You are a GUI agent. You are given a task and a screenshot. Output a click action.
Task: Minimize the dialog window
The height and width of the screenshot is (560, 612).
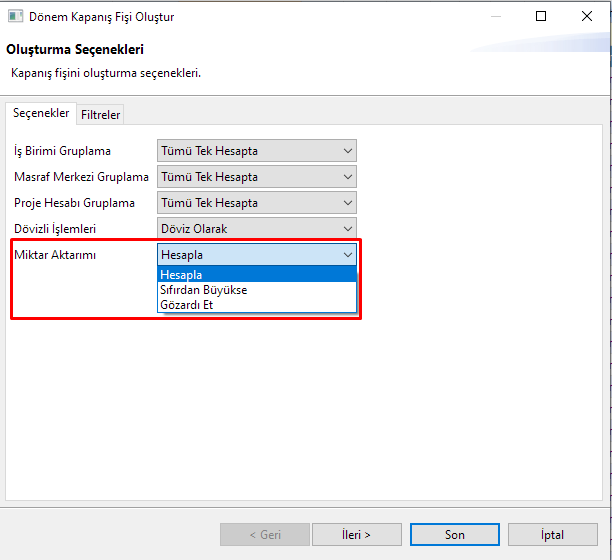pos(496,16)
